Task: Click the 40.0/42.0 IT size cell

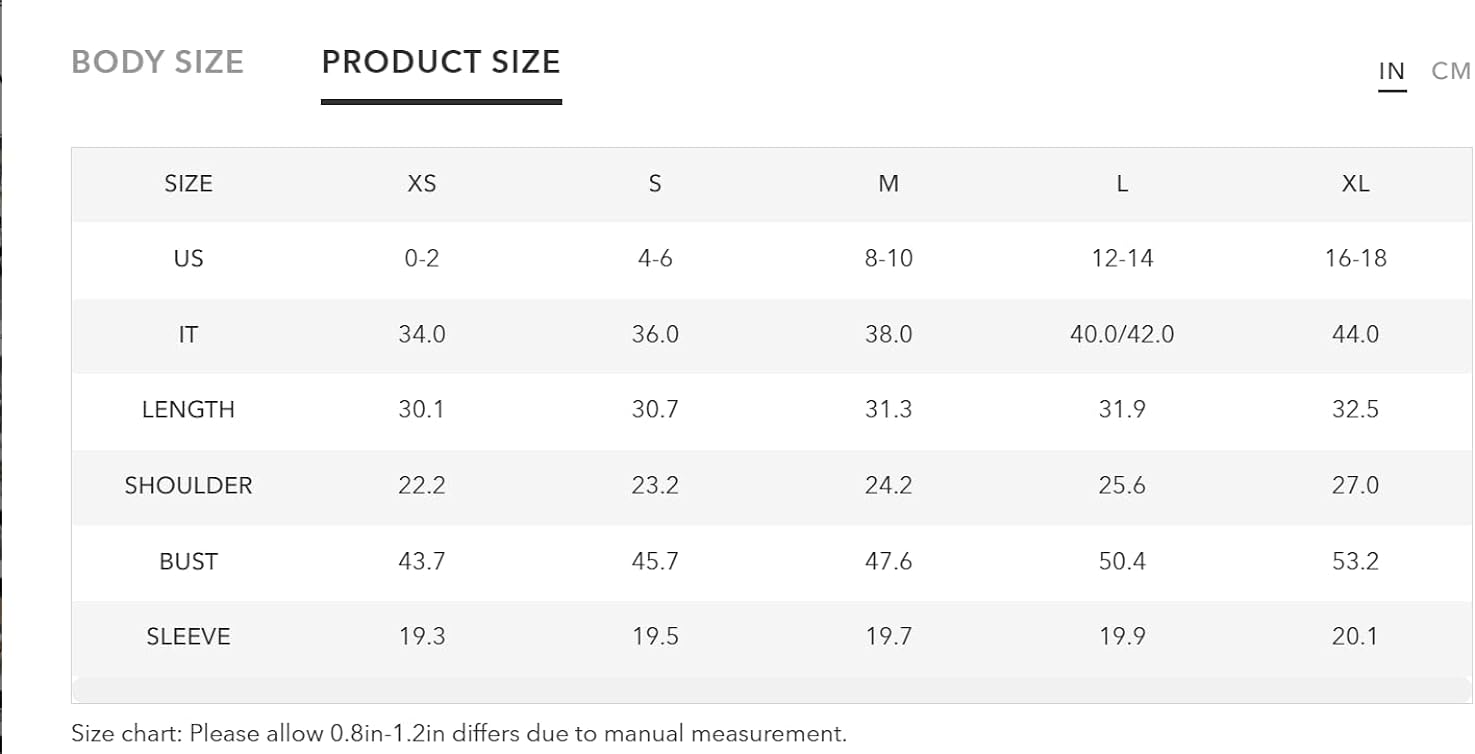Action: [x=1122, y=335]
